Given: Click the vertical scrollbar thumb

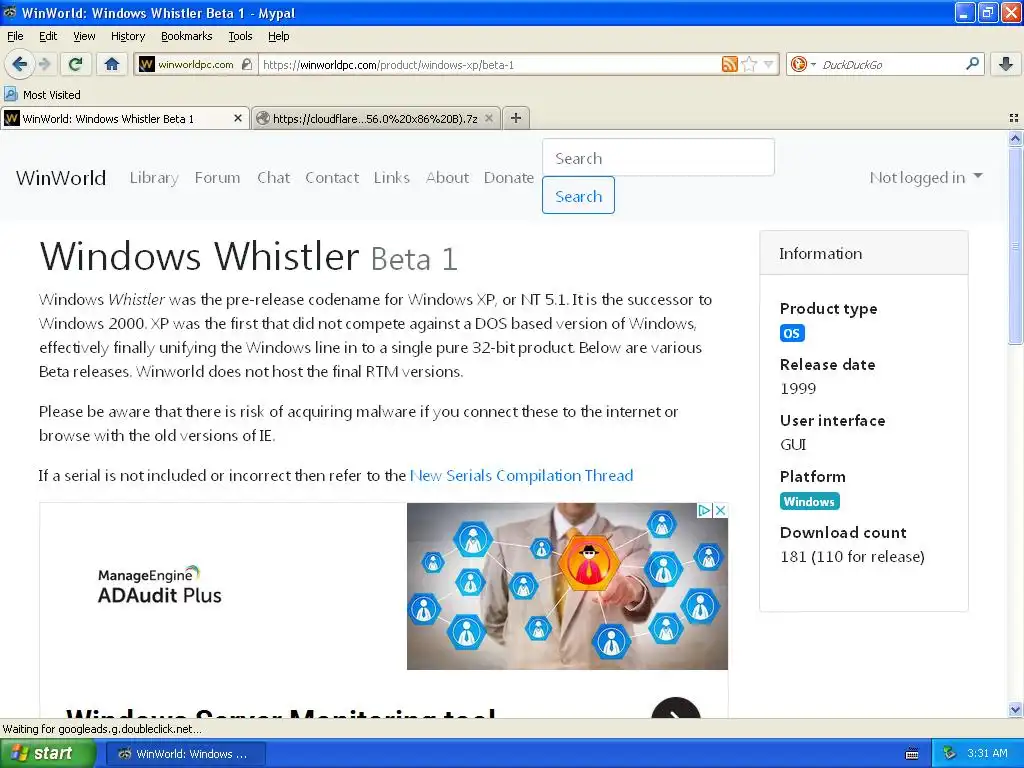Looking at the screenshot, I should coord(1015,246).
